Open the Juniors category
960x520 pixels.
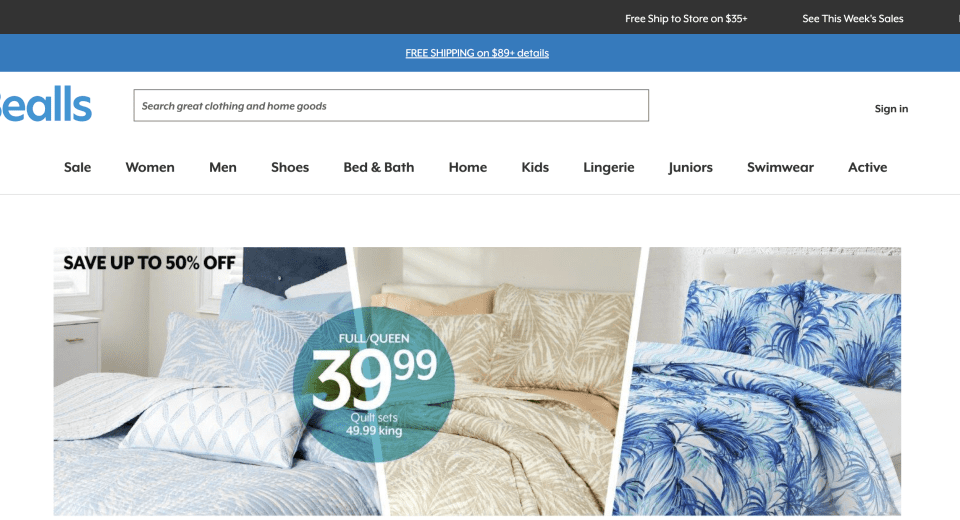click(x=691, y=167)
